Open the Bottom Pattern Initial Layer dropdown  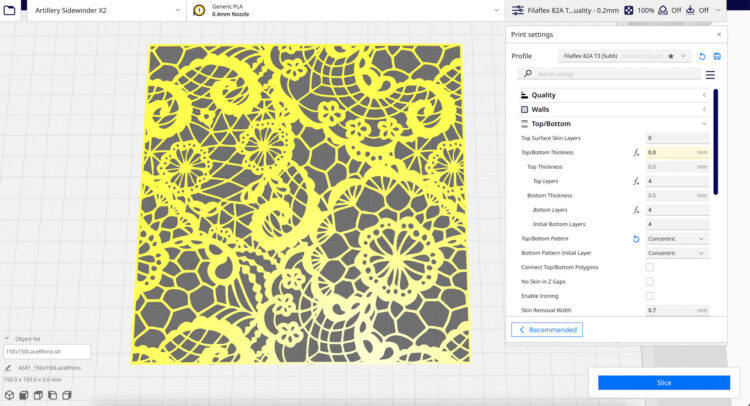(x=677, y=253)
